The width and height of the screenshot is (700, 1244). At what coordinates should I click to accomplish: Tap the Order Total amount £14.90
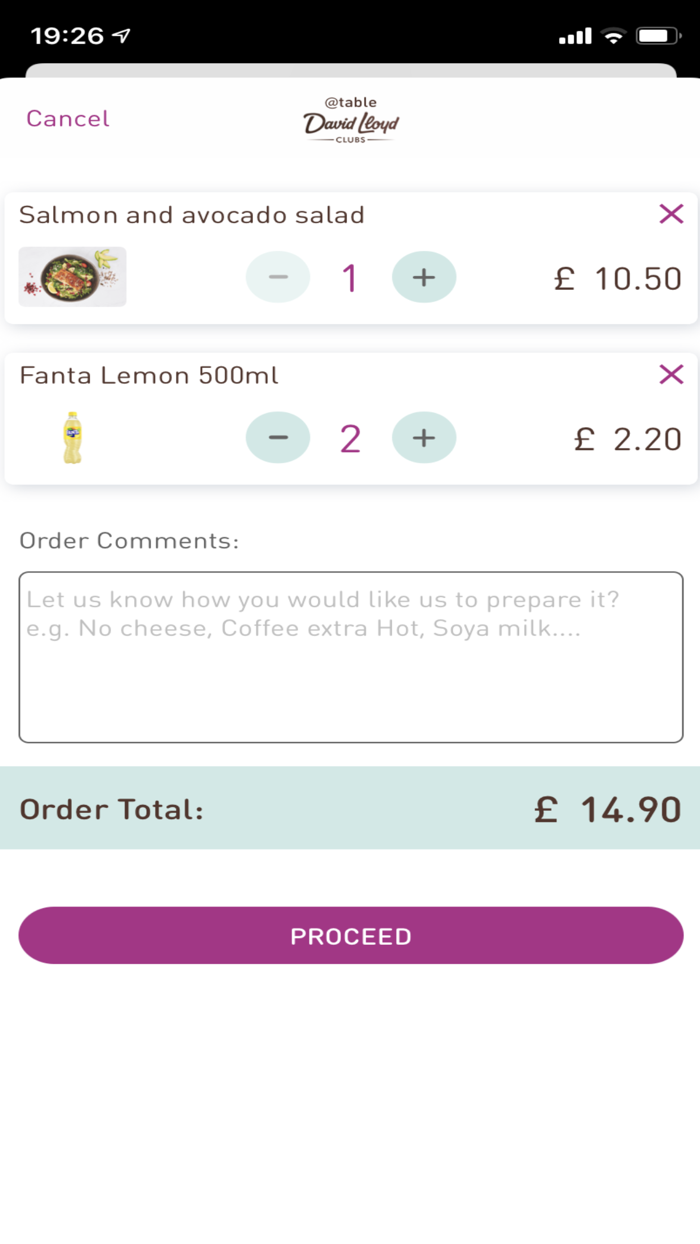(x=608, y=809)
